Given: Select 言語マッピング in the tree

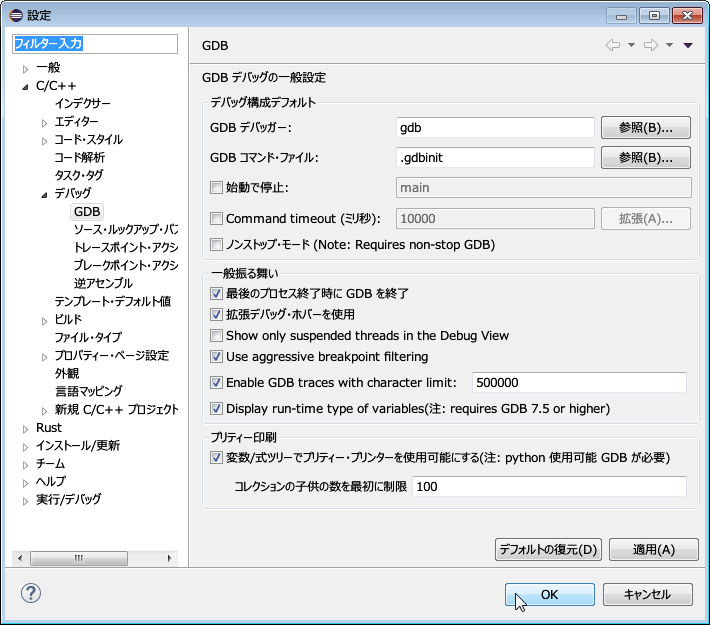Looking at the screenshot, I should (89, 391).
